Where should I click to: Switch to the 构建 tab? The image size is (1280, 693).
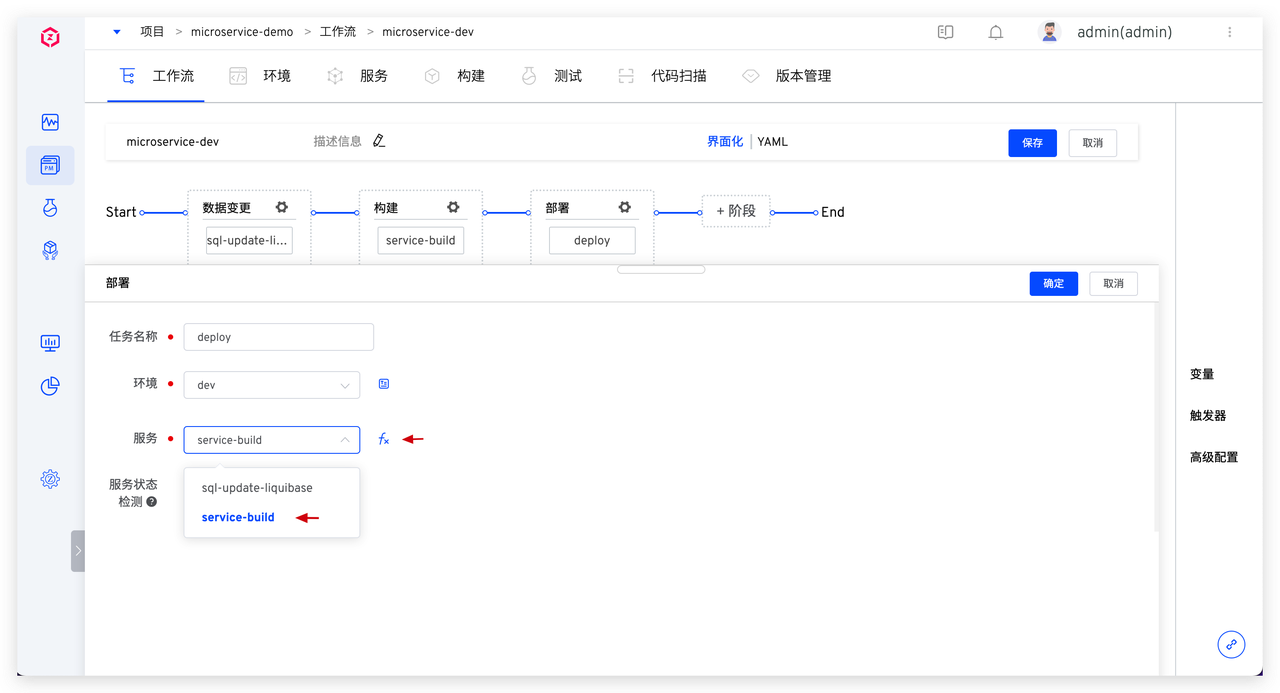(x=454, y=76)
